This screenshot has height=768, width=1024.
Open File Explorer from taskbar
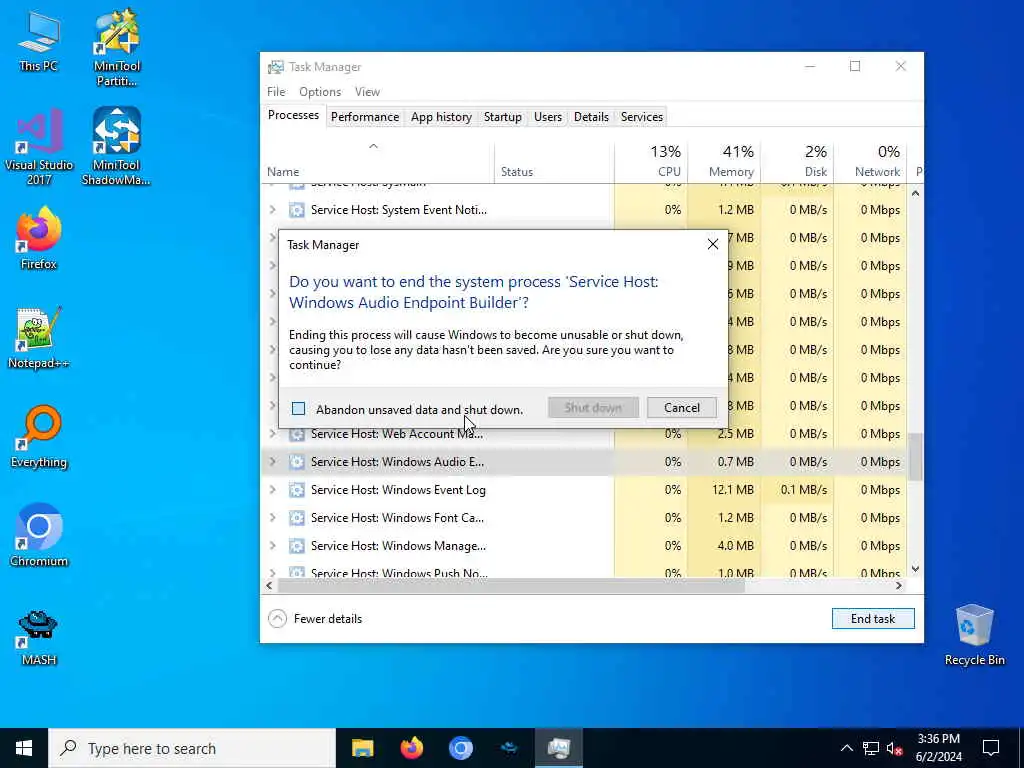click(362, 748)
